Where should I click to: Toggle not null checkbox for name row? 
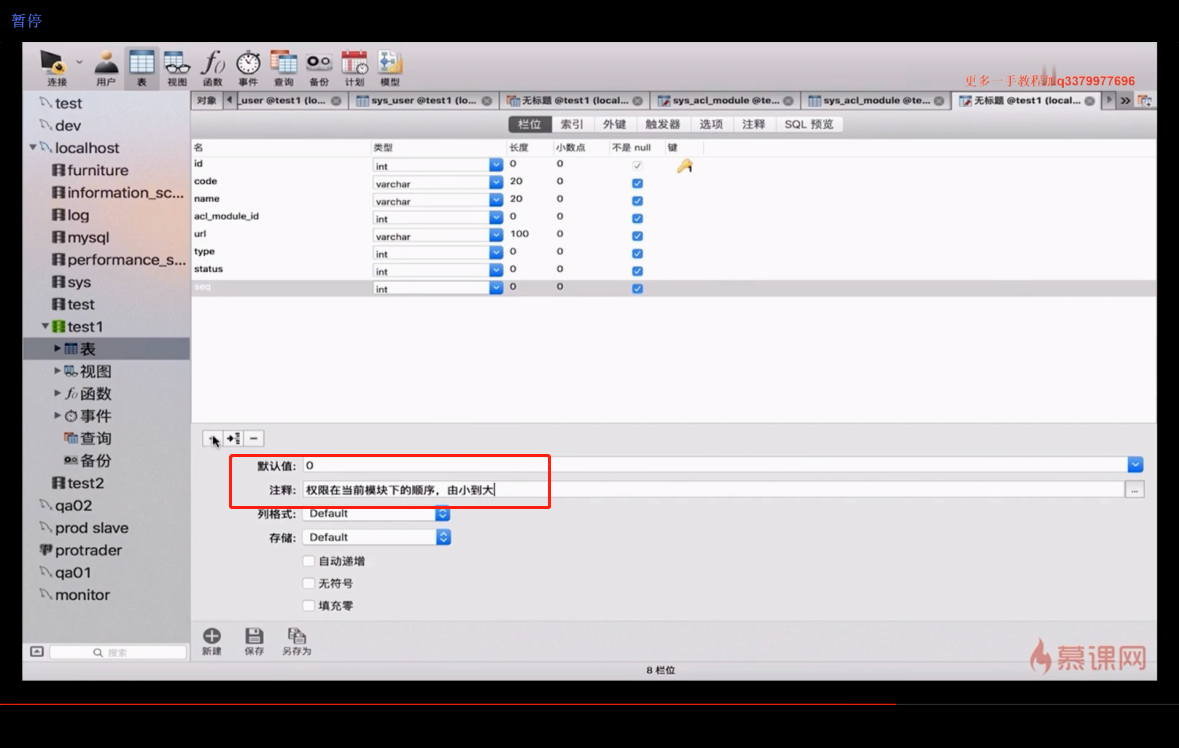coord(638,201)
